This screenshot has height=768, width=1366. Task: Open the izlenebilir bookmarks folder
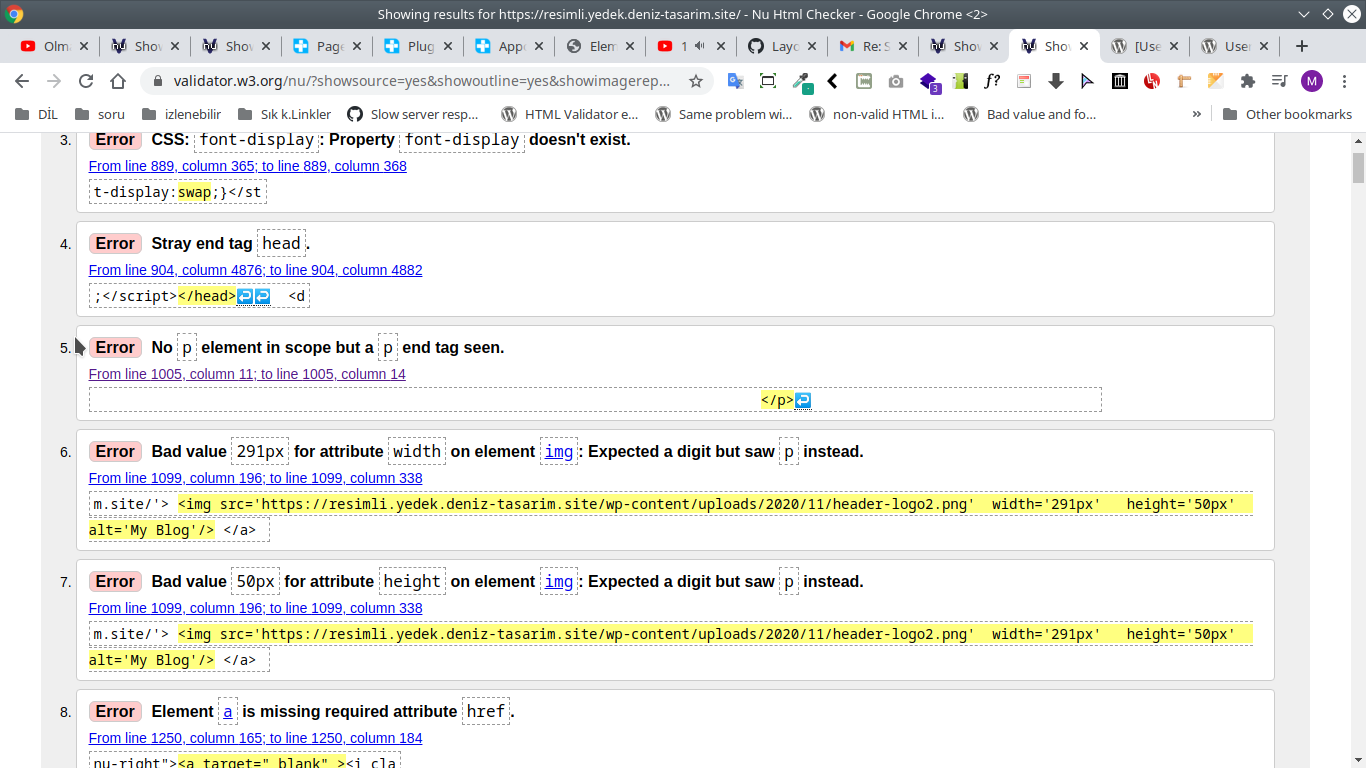coord(181,114)
